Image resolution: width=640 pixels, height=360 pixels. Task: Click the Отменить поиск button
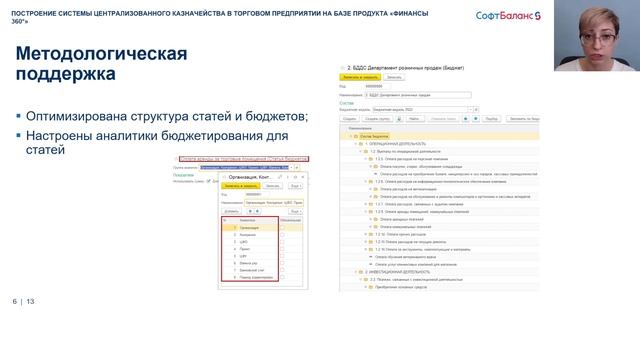click(443, 119)
